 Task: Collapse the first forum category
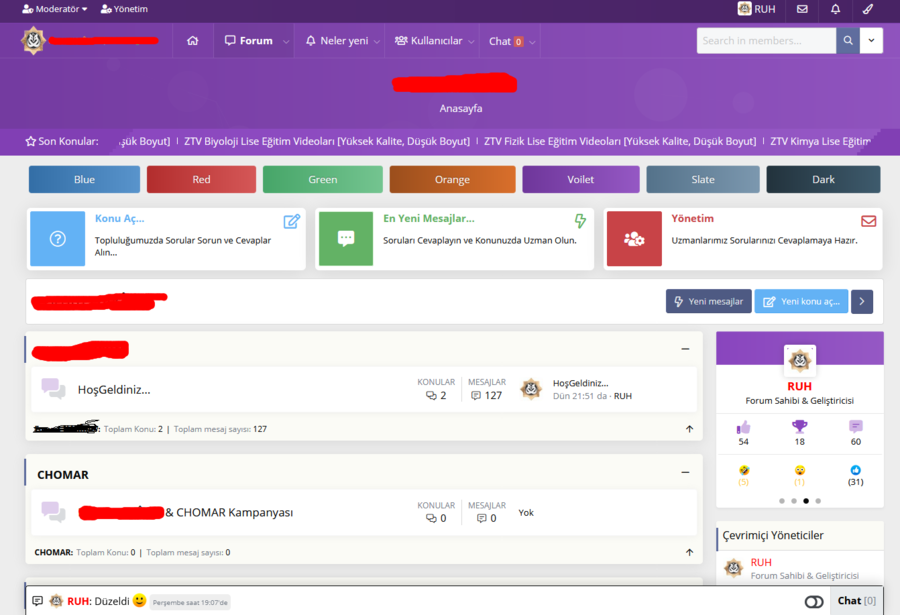685,349
